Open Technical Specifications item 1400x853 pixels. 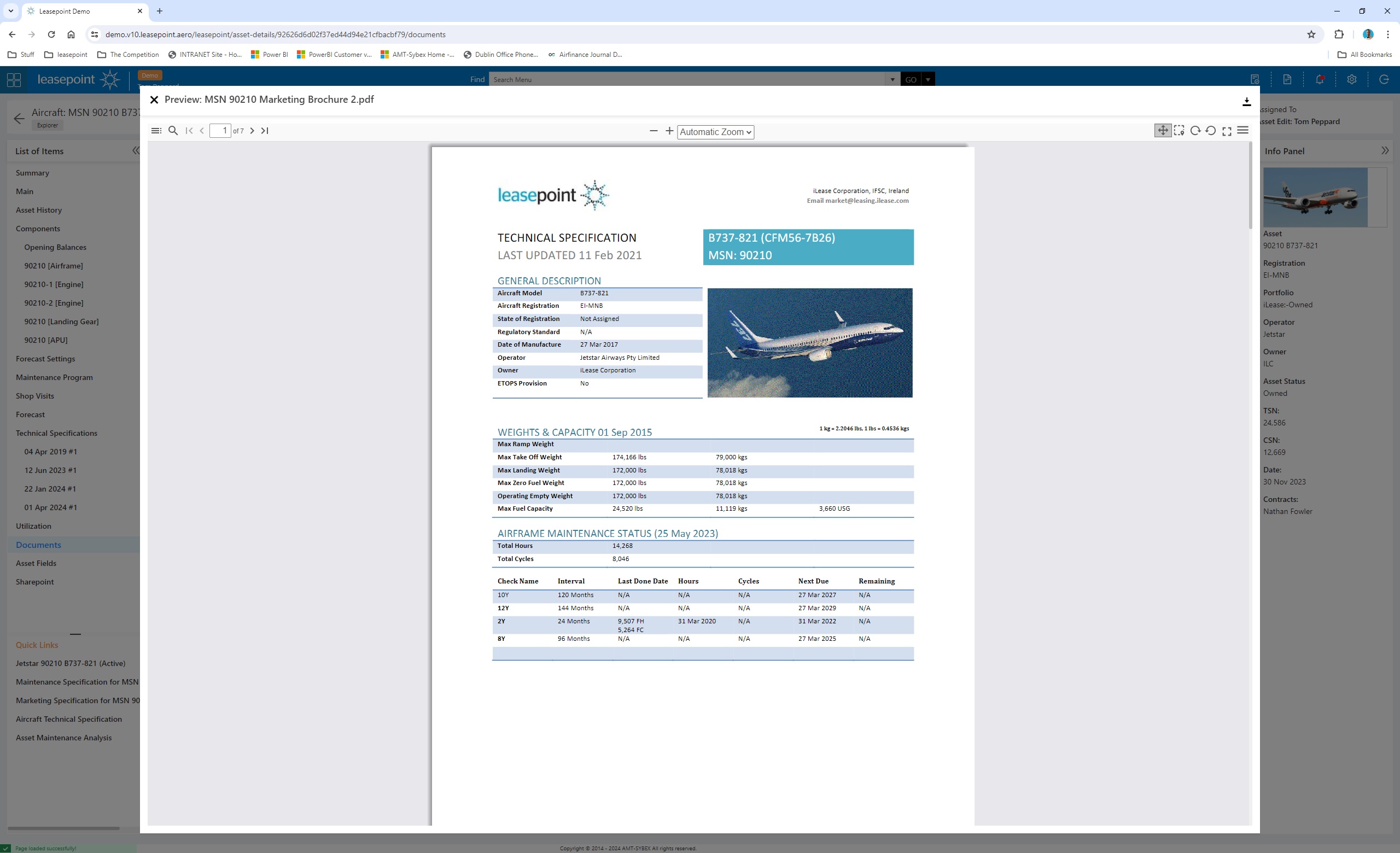(56, 433)
